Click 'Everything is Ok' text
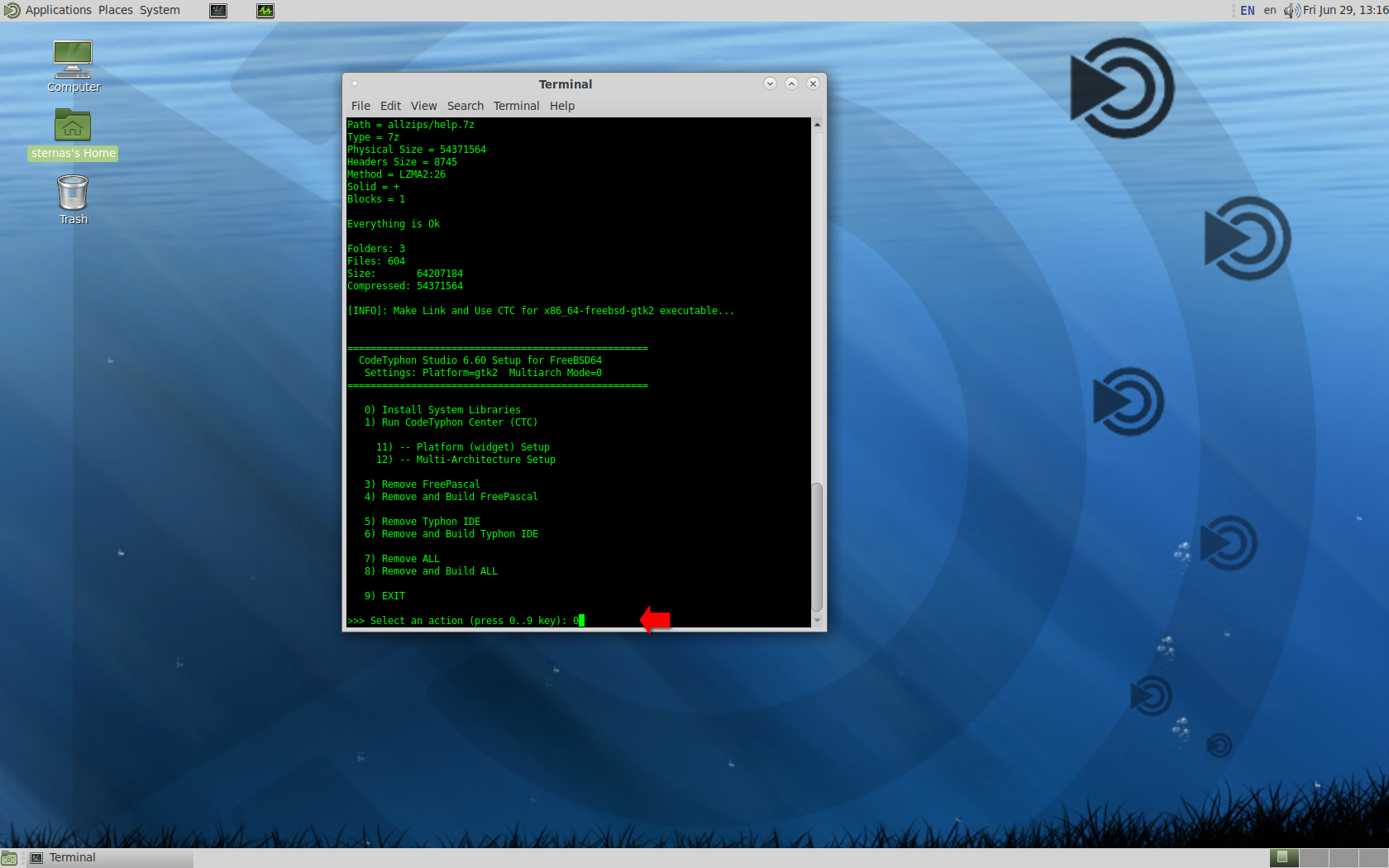Viewport: 1389px width, 868px height. click(394, 224)
